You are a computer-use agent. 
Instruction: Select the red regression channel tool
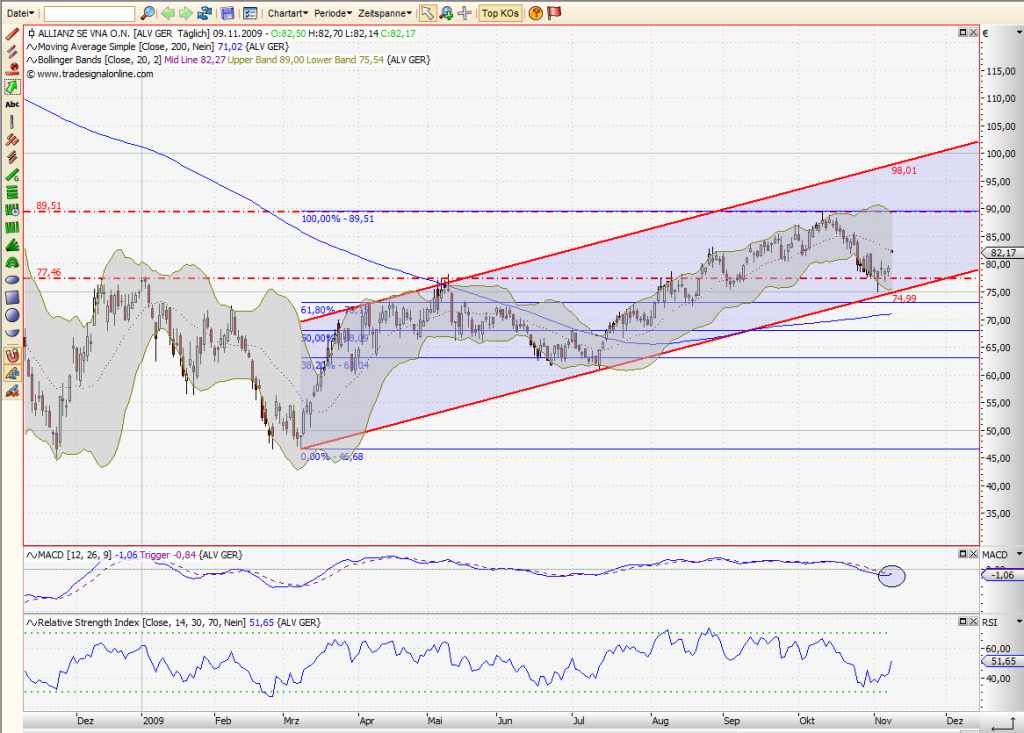coord(12,140)
